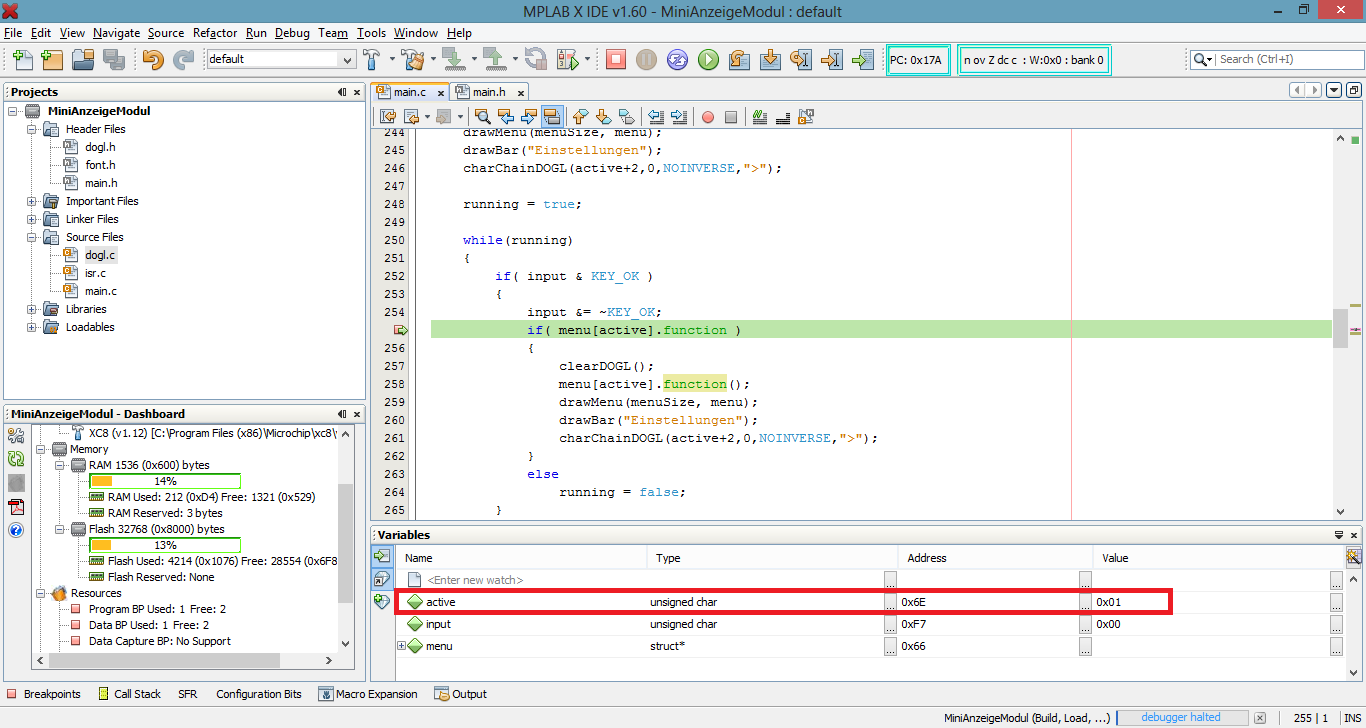Select configuration dropdown showing default
The width and height of the screenshot is (1366, 728).
click(x=280, y=59)
